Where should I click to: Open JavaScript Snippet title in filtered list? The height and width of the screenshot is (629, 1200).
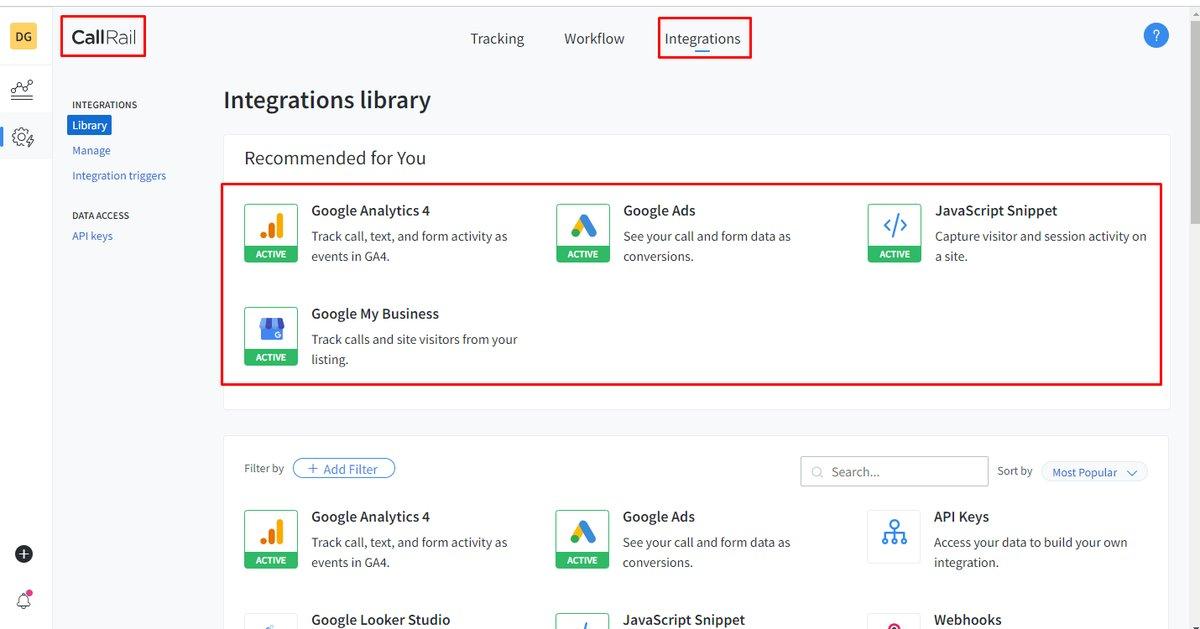[x=684, y=620]
